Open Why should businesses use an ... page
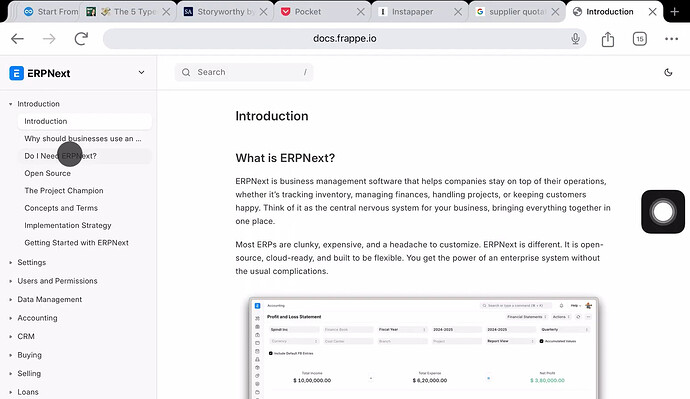Image resolution: width=690 pixels, height=399 pixels. [84, 139]
